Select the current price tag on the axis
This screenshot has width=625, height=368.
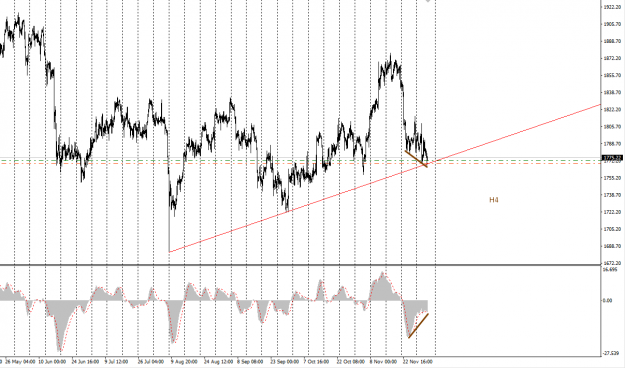pos(613,158)
